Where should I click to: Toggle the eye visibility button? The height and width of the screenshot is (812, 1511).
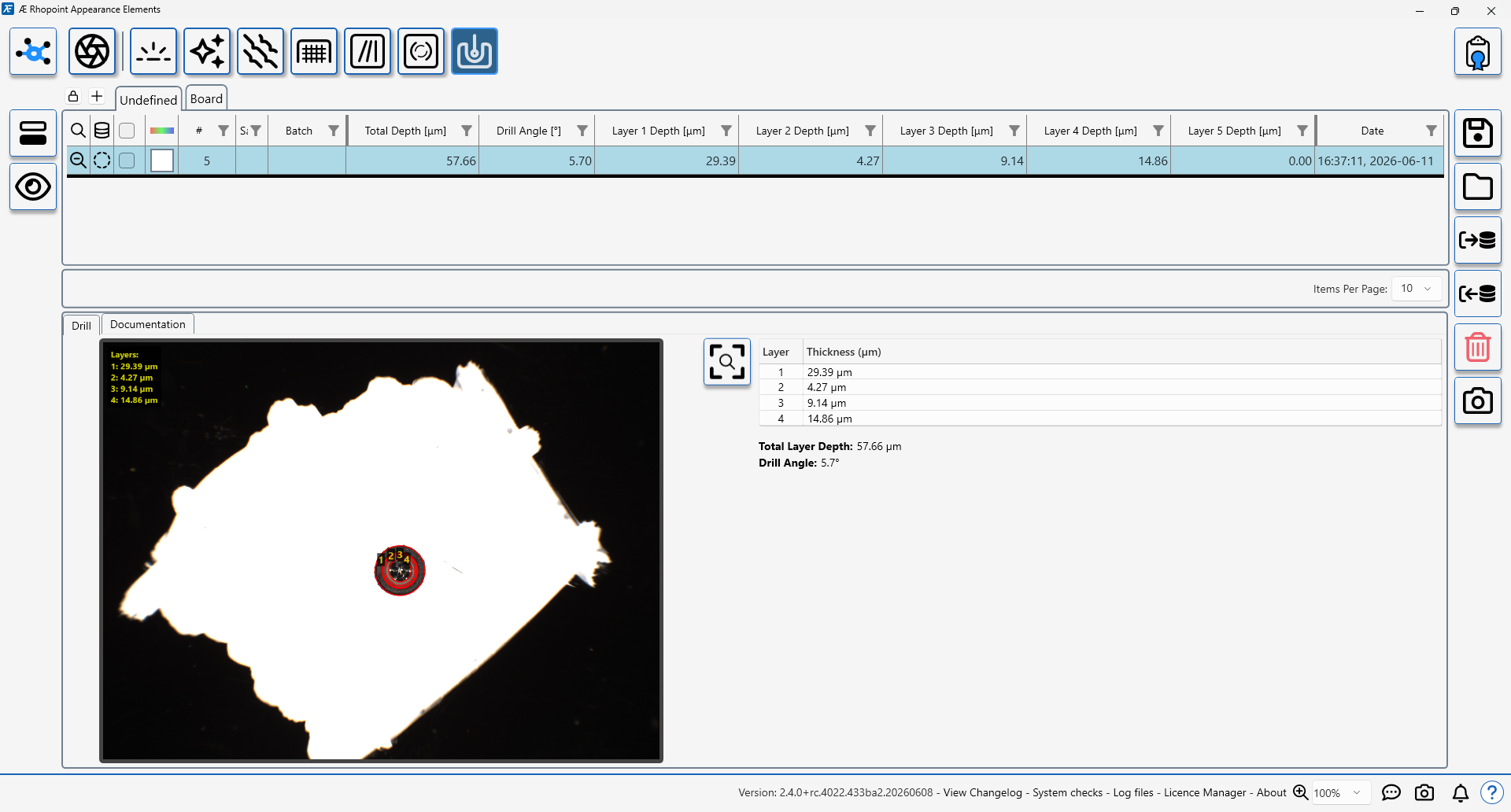pos(33,186)
